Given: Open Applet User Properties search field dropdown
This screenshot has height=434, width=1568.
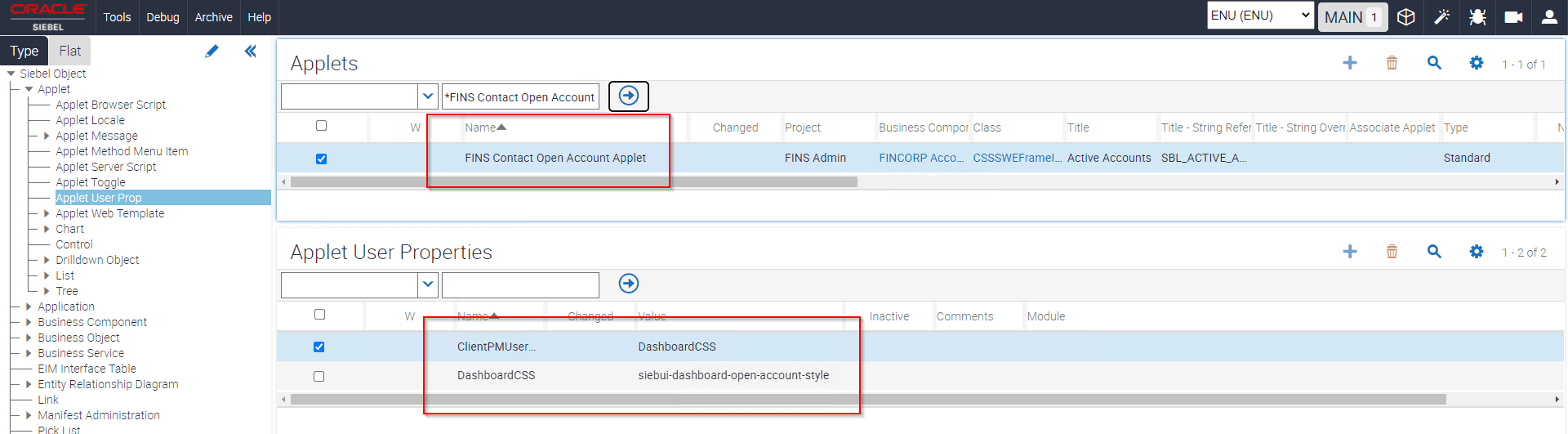Looking at the screenshot, I should tap(428, 285).
